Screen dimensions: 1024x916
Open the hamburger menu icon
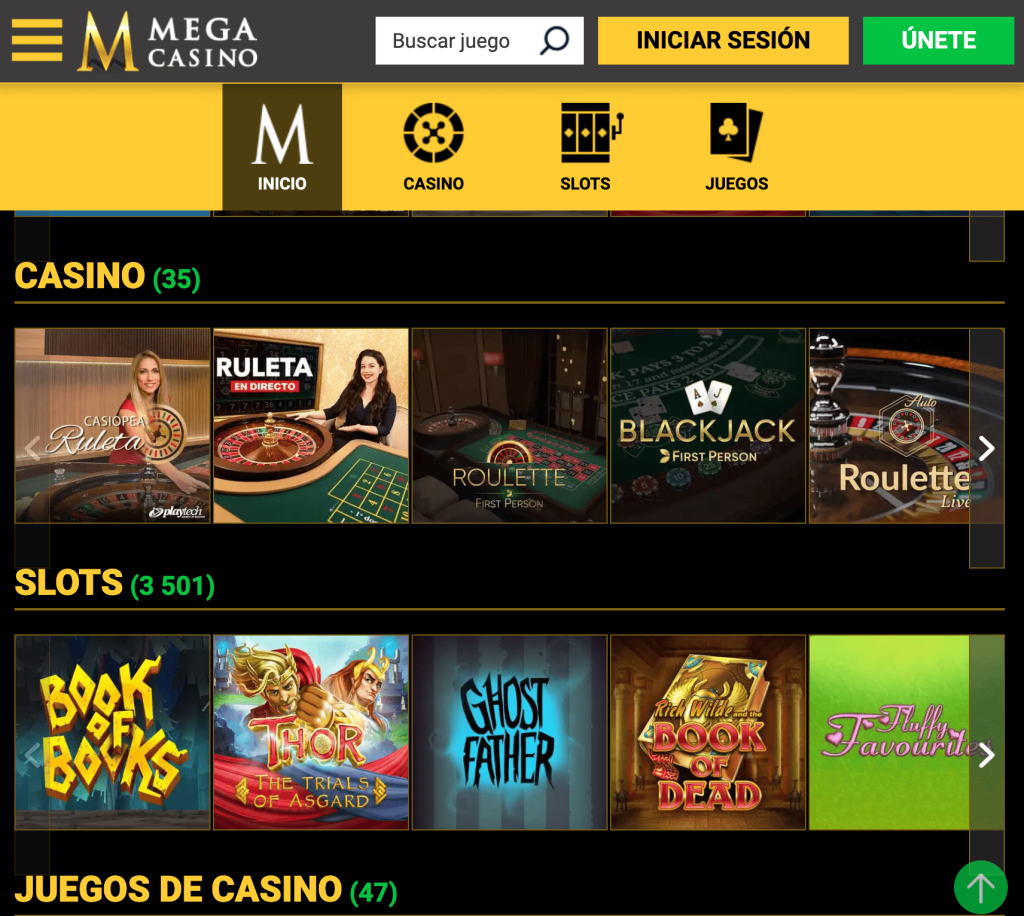[37, 40]
